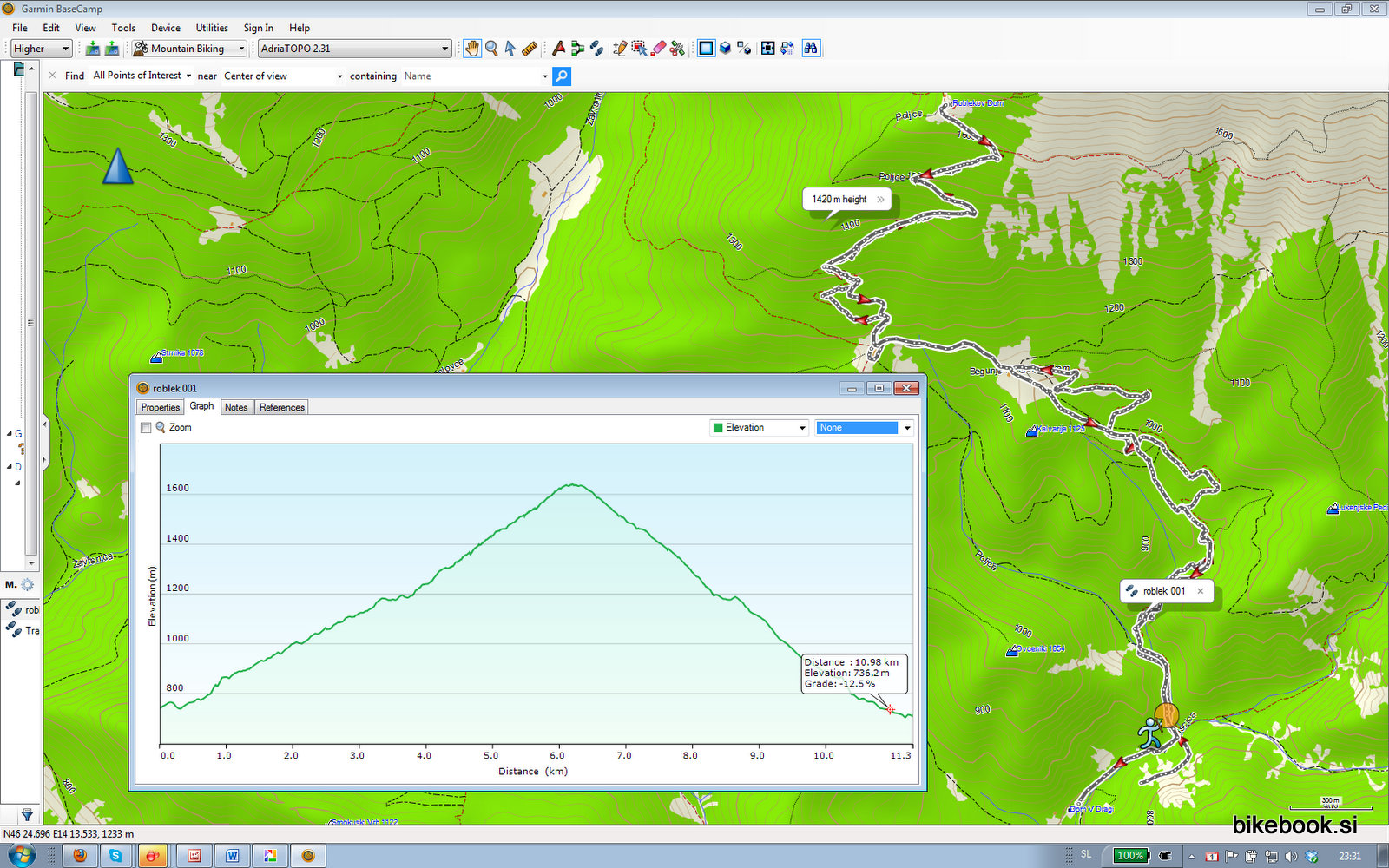The height and width of the screenshot is (868, 1389).
Task: Open the Utilities menu
Action: (212, 28)
